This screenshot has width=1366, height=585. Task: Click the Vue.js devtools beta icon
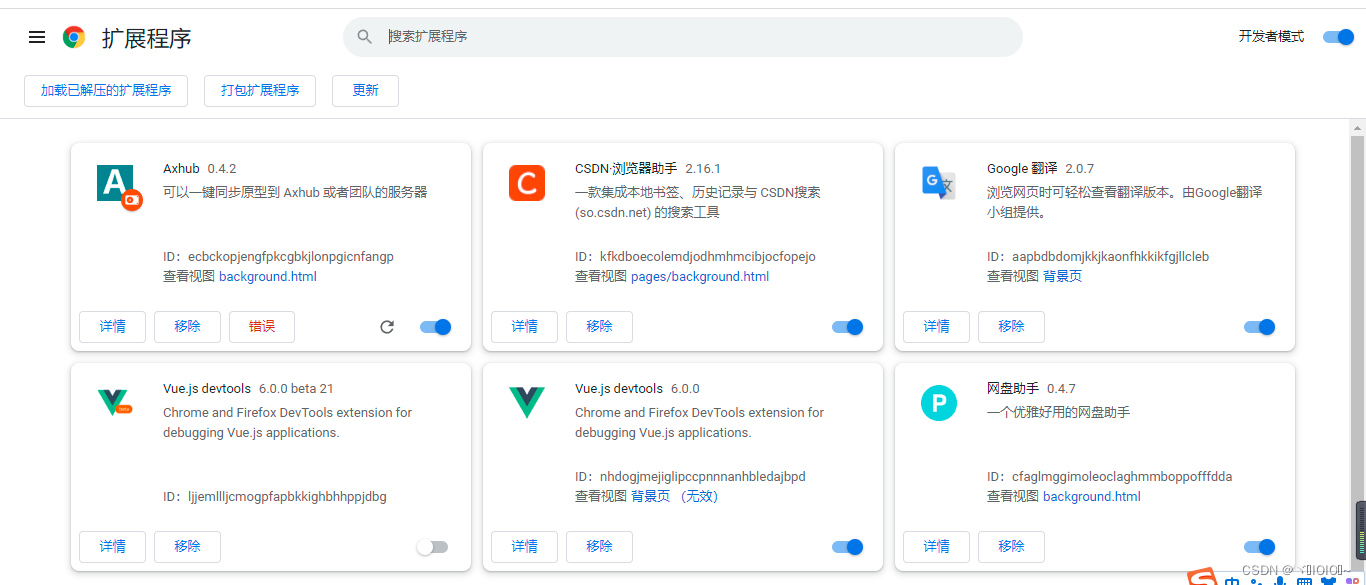(x=114, y=402)
